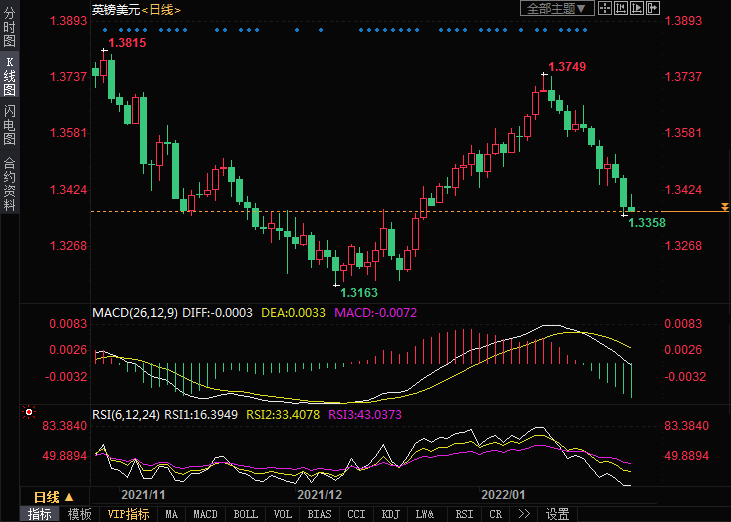731x522 pixels.
Task: Open indicator 设置 settings
Action: coord(557,514)
